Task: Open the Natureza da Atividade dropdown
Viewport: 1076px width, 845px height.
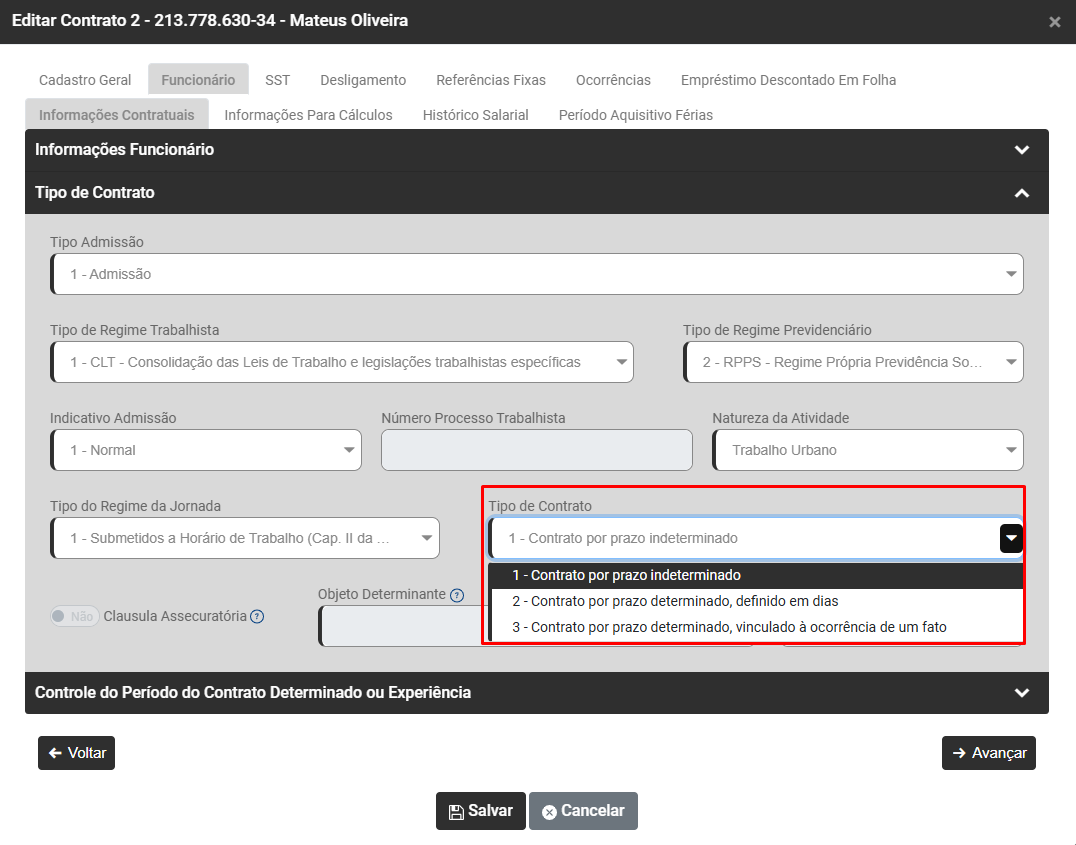Action: pyautogui.click(x=867, y=450)
